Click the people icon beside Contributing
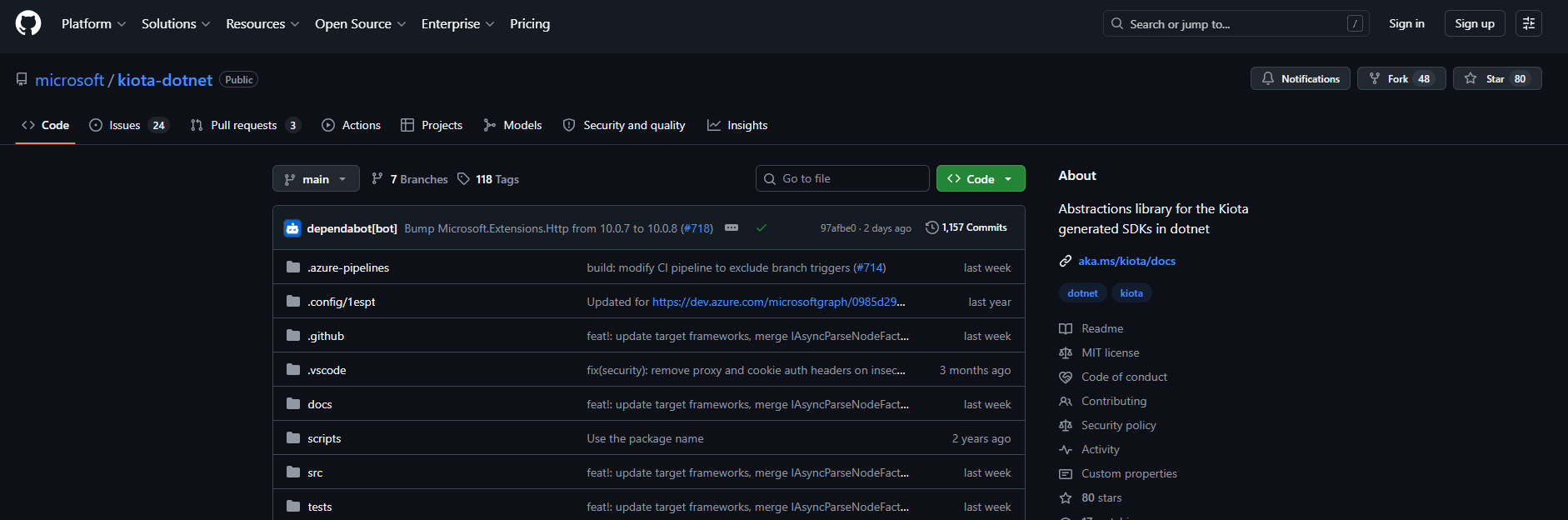 click(1066, 401)
